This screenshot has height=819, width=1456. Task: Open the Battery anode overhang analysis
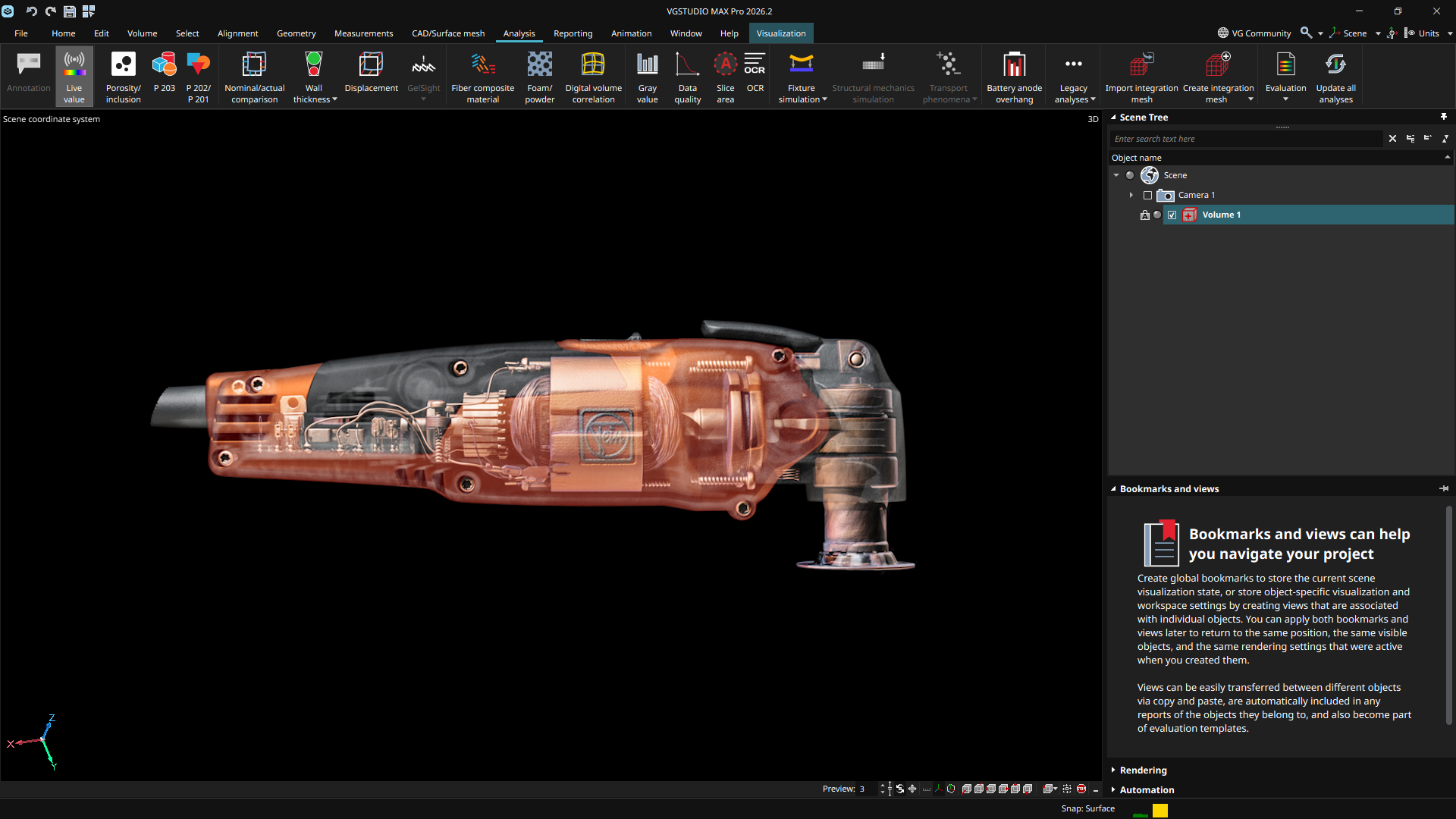1015,77
